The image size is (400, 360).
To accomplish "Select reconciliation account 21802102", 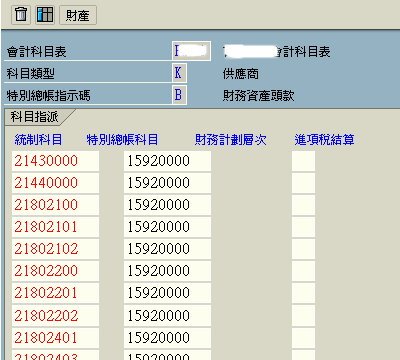I will (x=55, y=249).
